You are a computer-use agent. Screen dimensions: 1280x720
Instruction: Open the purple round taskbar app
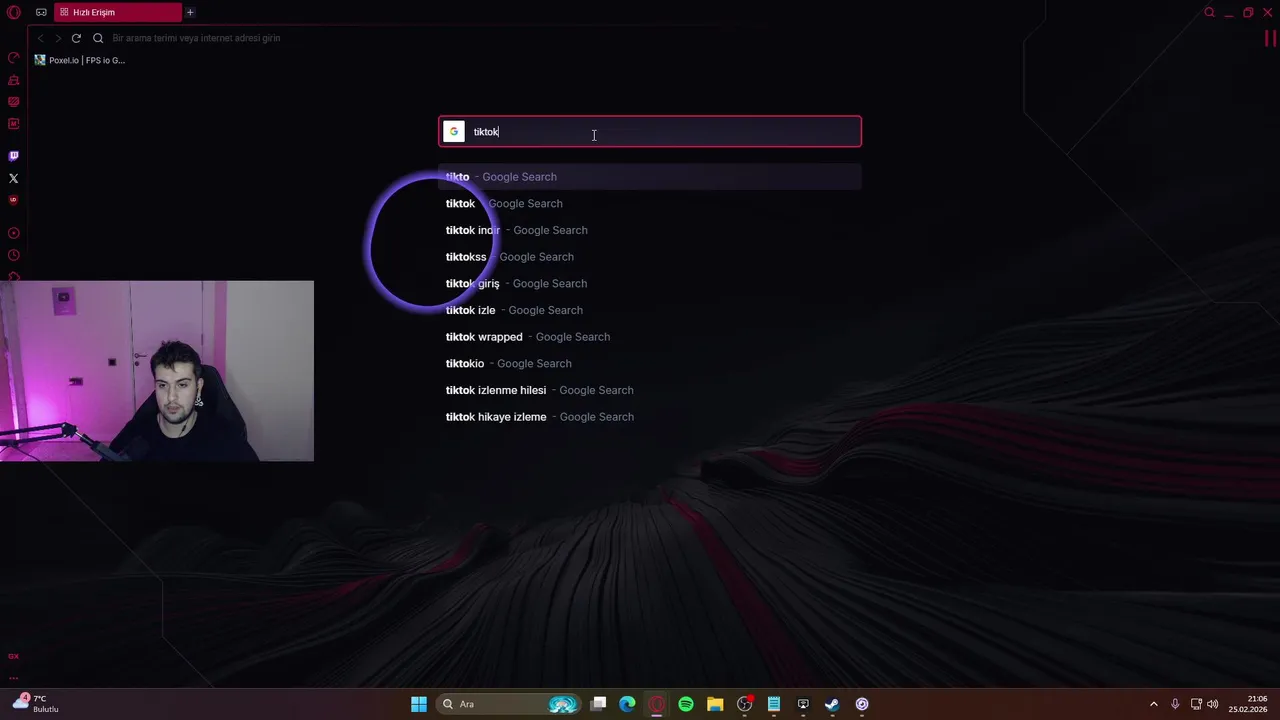coord(862,704)
